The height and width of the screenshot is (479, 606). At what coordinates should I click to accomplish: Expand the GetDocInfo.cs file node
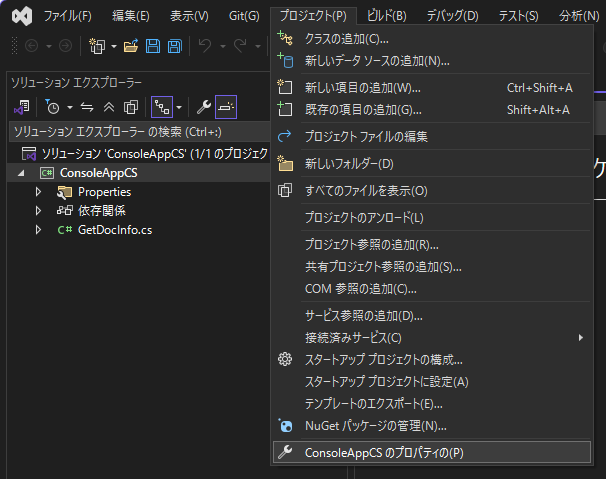point(38,230)
